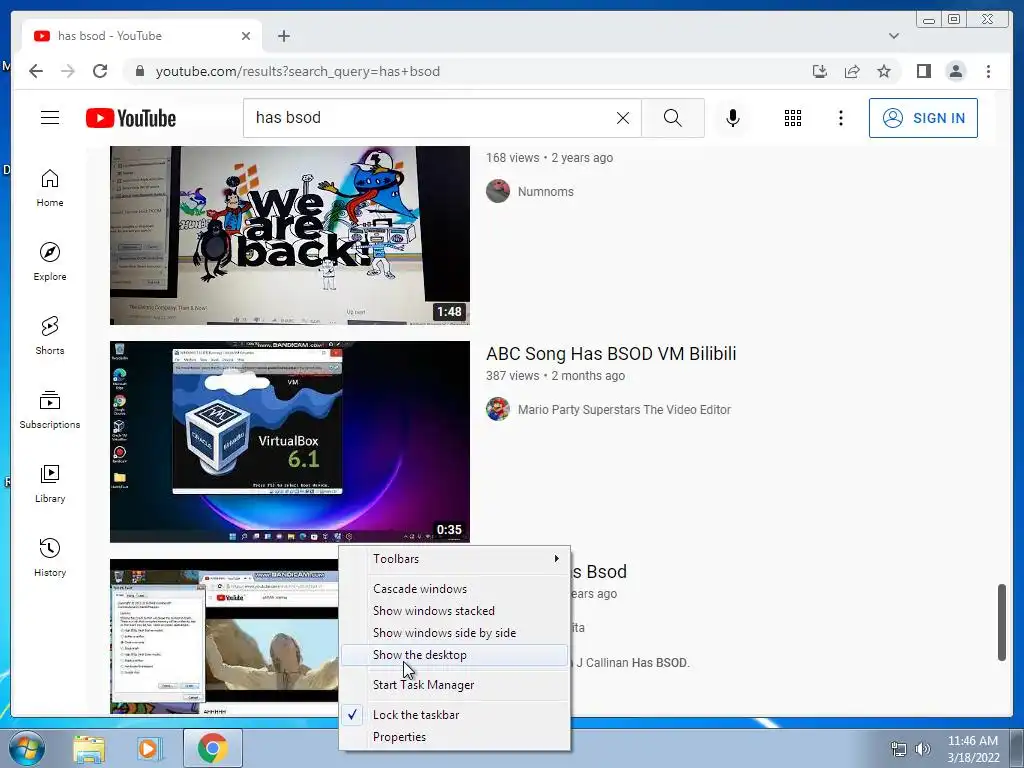
Task: Share this page via the share icon
Action: coord(852,71)
